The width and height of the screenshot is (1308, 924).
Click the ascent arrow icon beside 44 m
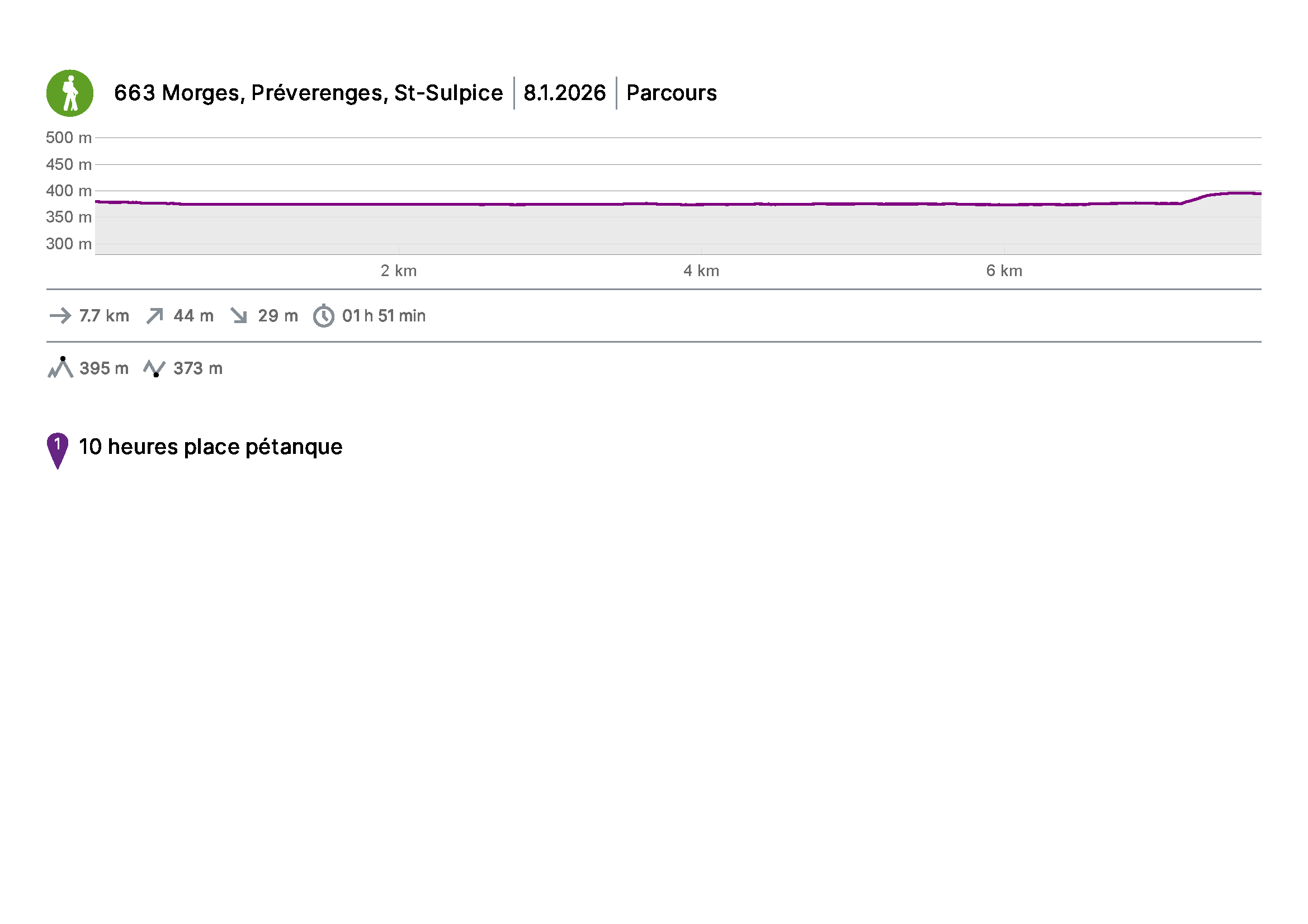[x=154, y=316]
